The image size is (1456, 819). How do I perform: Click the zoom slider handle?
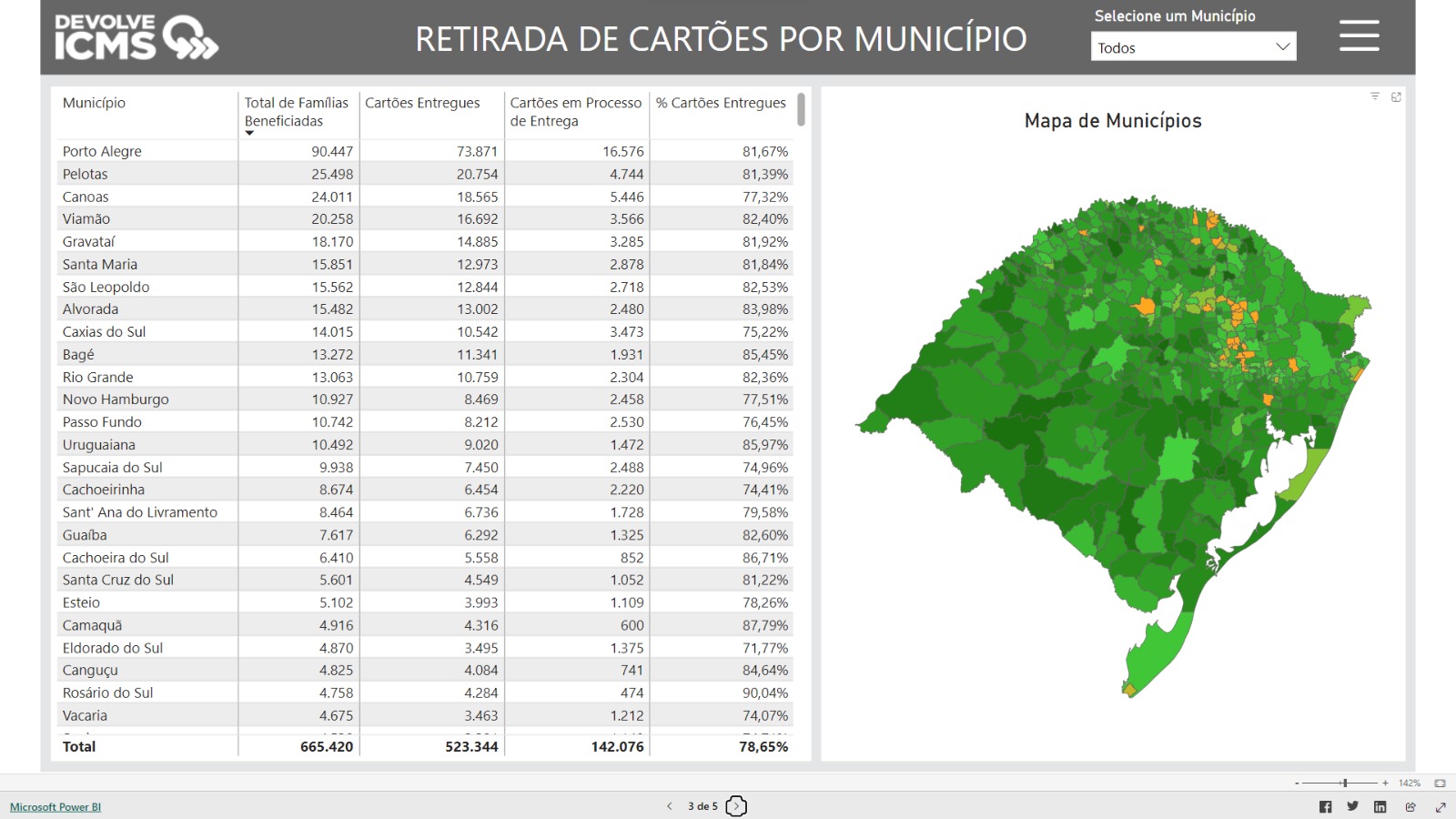click(1344, 784)
